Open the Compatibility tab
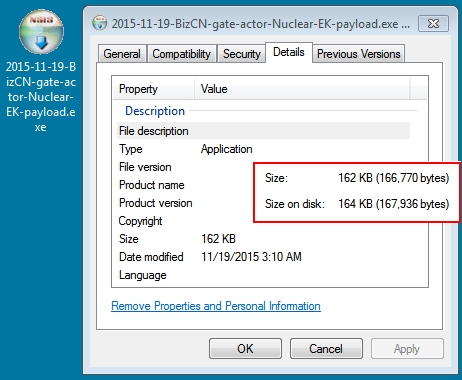Image resolution: width=462 pixels, height=380 pixels. [182, 54]
